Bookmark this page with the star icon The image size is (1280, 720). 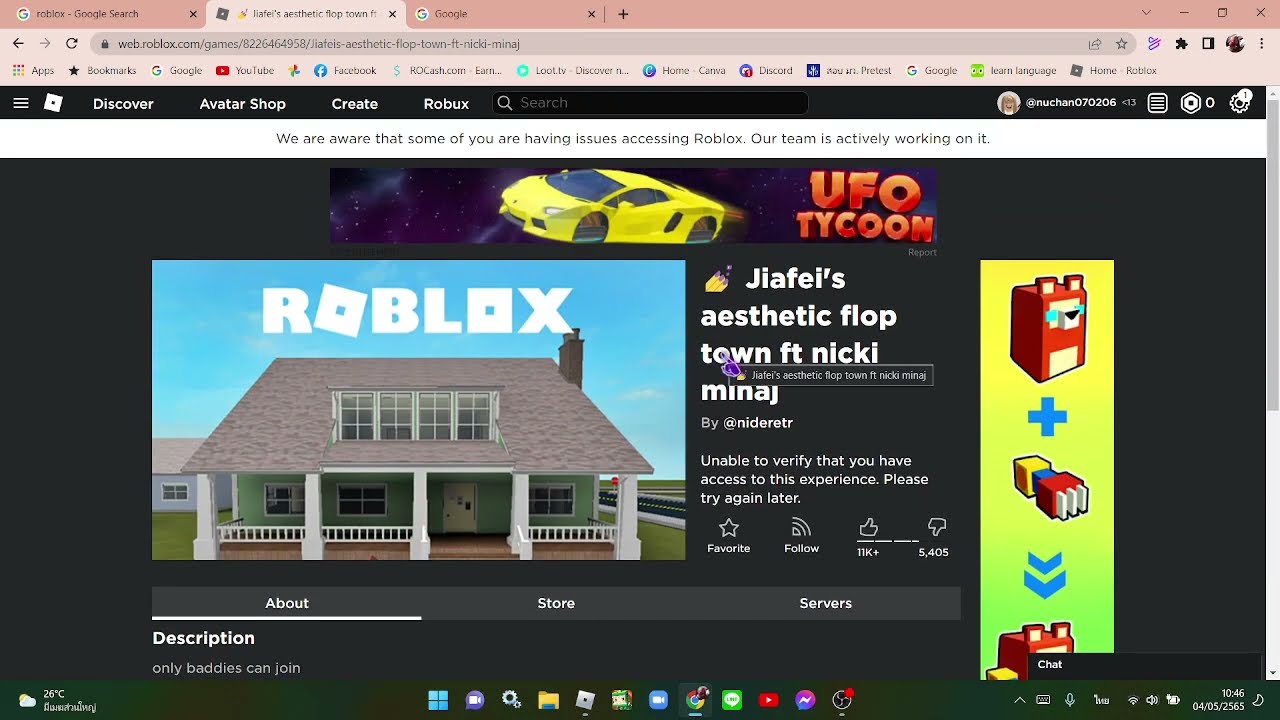[x=1122, y=44]
